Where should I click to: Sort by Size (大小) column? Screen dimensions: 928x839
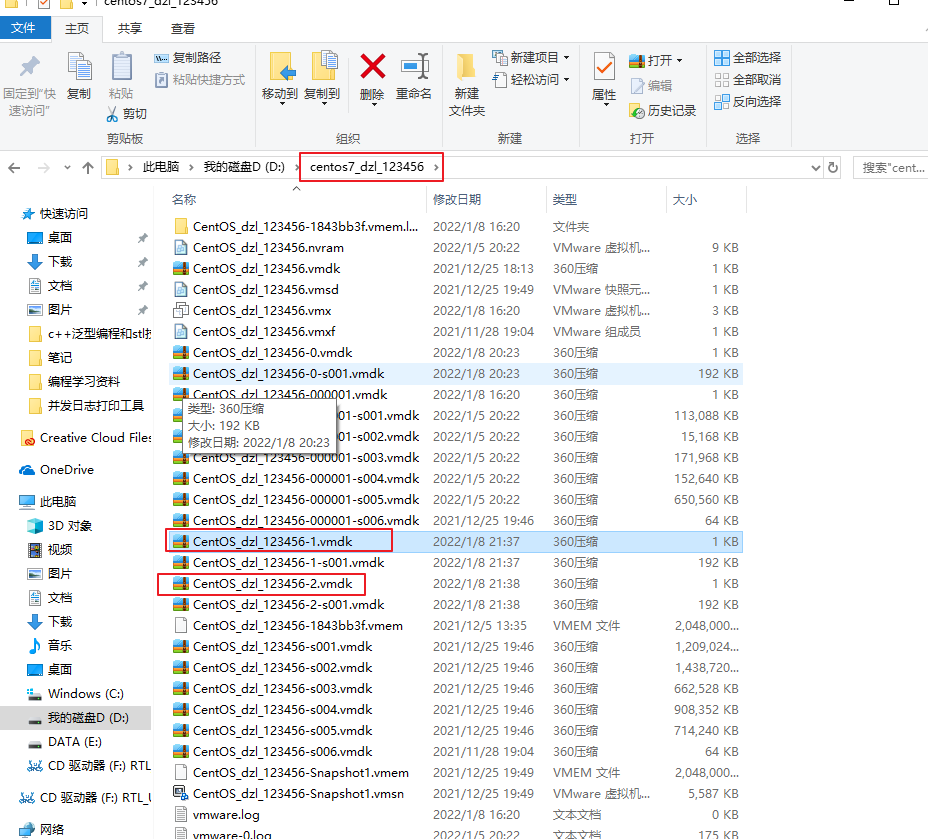(685, 200)
